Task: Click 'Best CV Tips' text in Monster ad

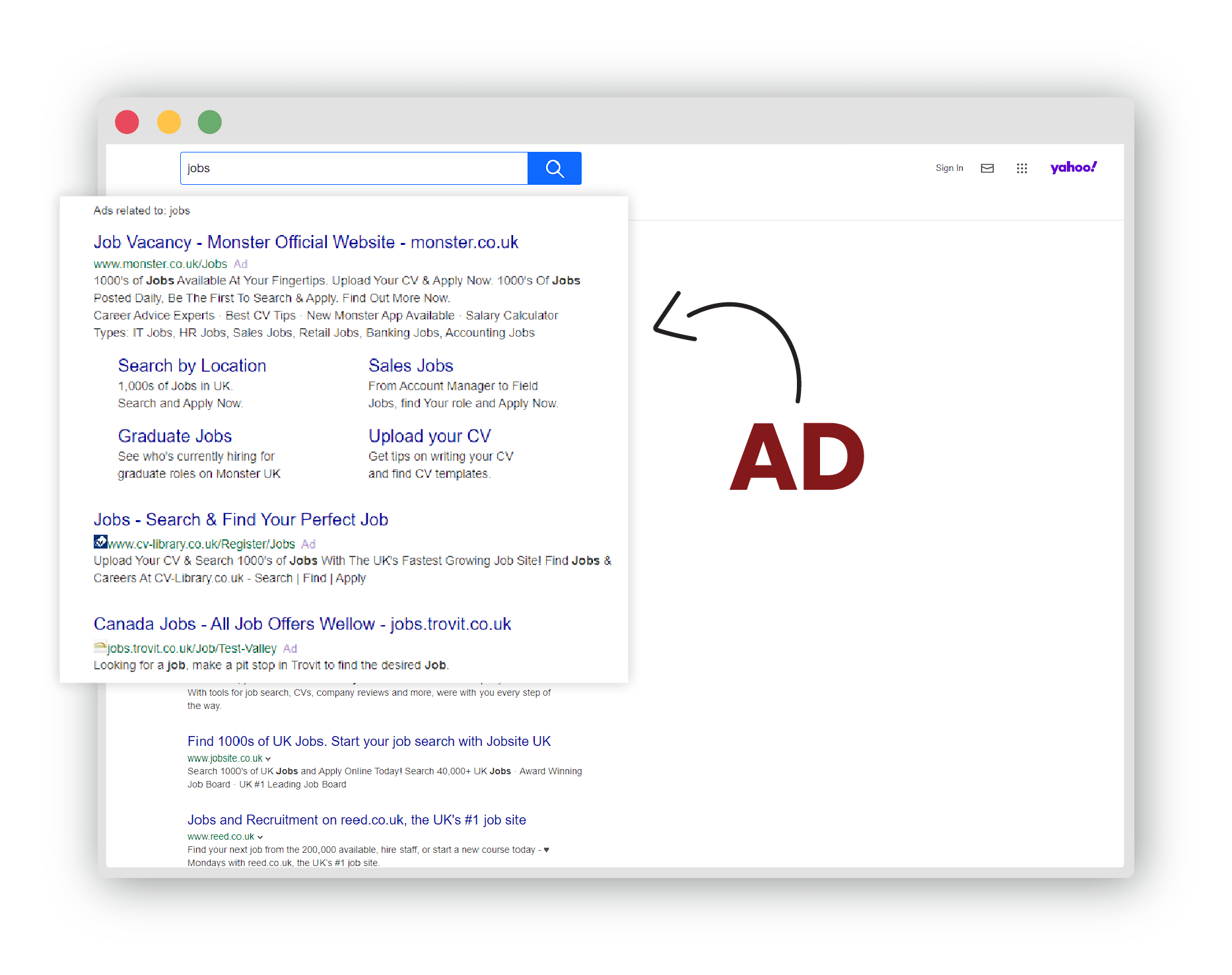Action: coord(261,316)
